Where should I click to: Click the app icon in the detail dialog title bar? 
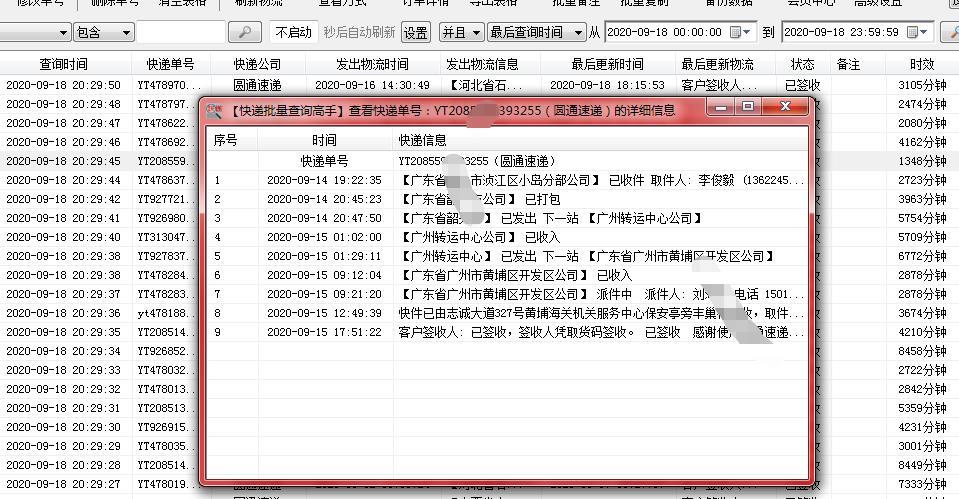[214, 111]
